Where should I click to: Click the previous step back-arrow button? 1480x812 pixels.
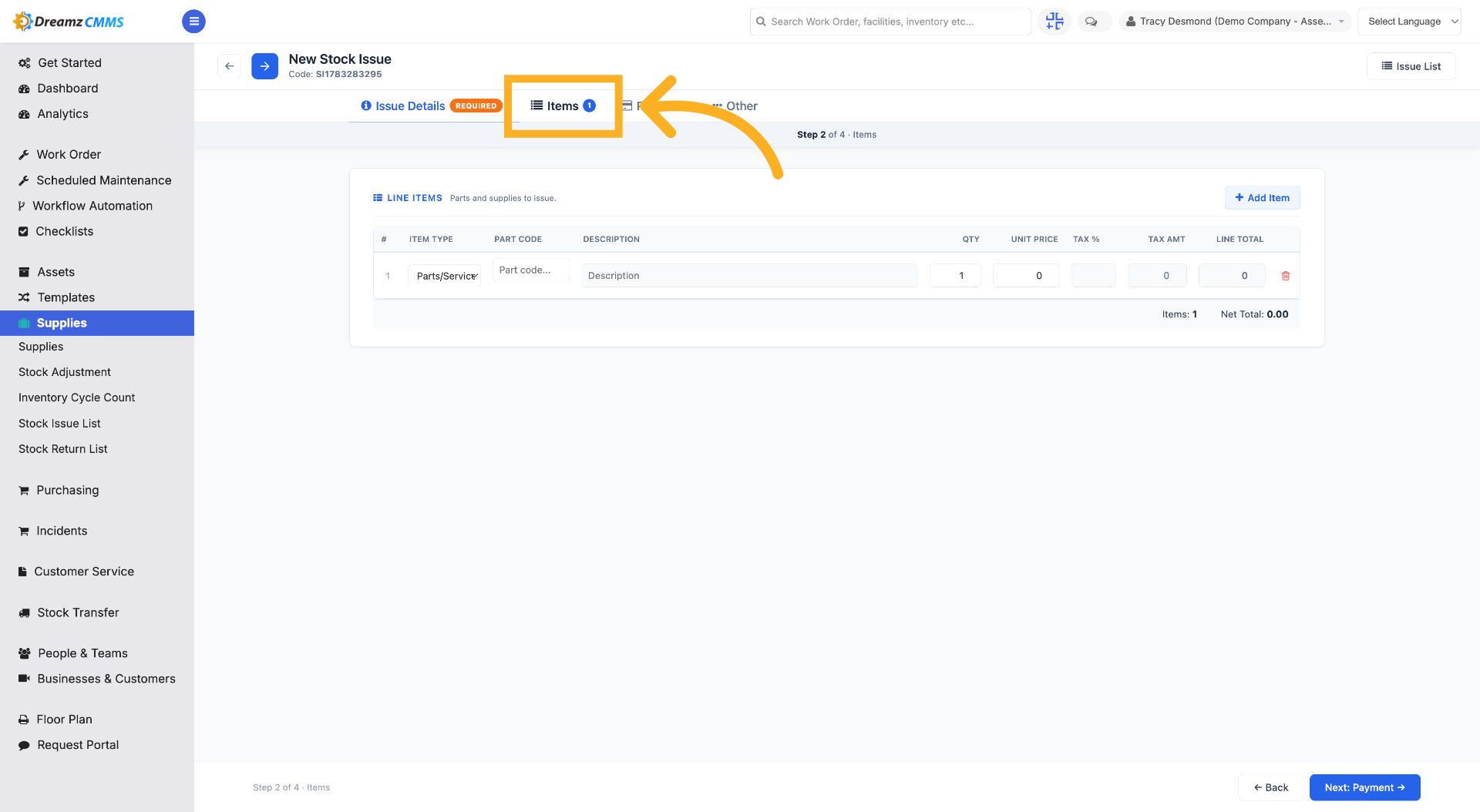pyautogui.click(x=229, y=66)
